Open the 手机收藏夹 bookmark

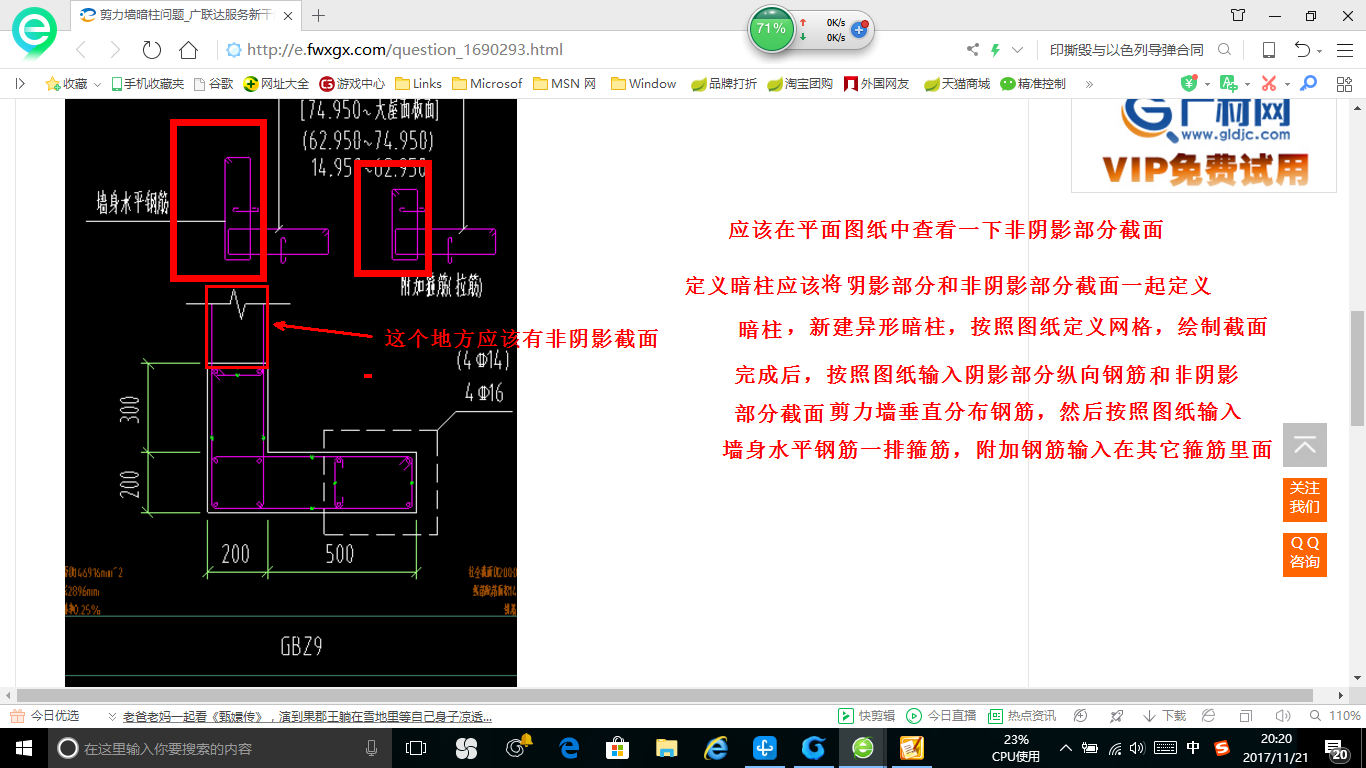148,84
